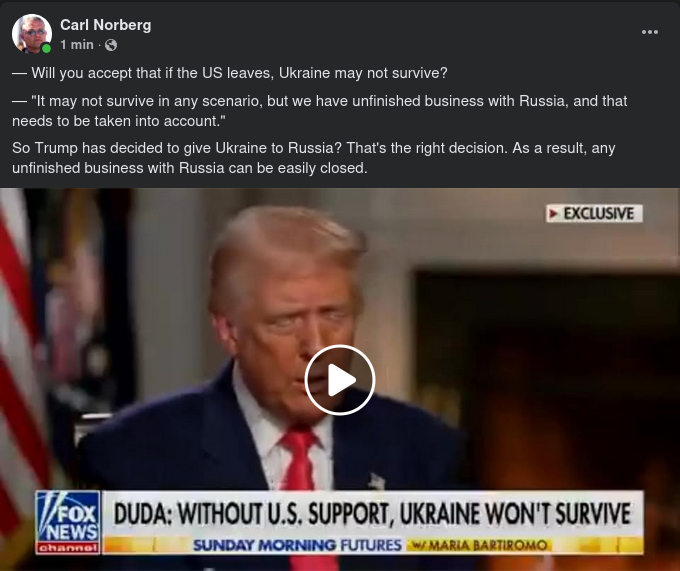The width and height of the screenshot is (680, 571).
Task: Click the red arrow beside EXCLUSIVE
Action: [x=553, y=213]
